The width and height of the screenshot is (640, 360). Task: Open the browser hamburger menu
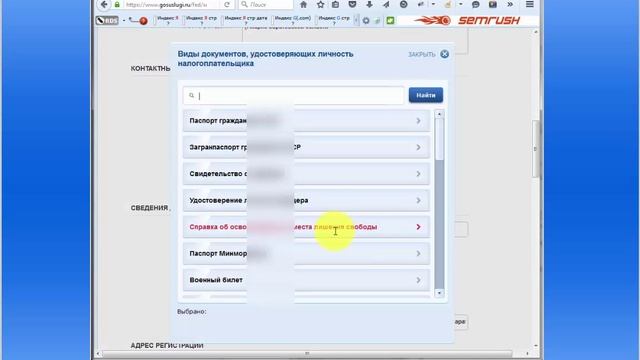click(x=529, y=4)
